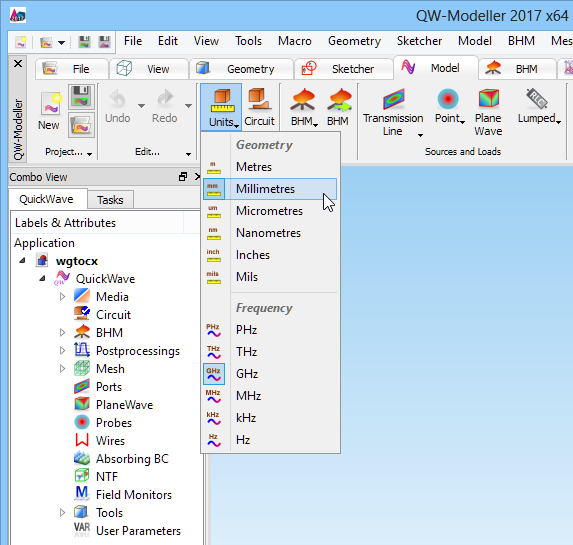Click the Transmission Line source icon
573x545 pixels.
(394, 99)
